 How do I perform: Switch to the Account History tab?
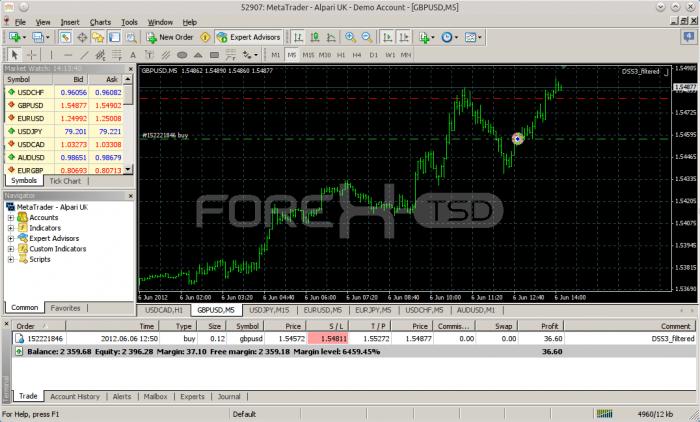[75, 397]
